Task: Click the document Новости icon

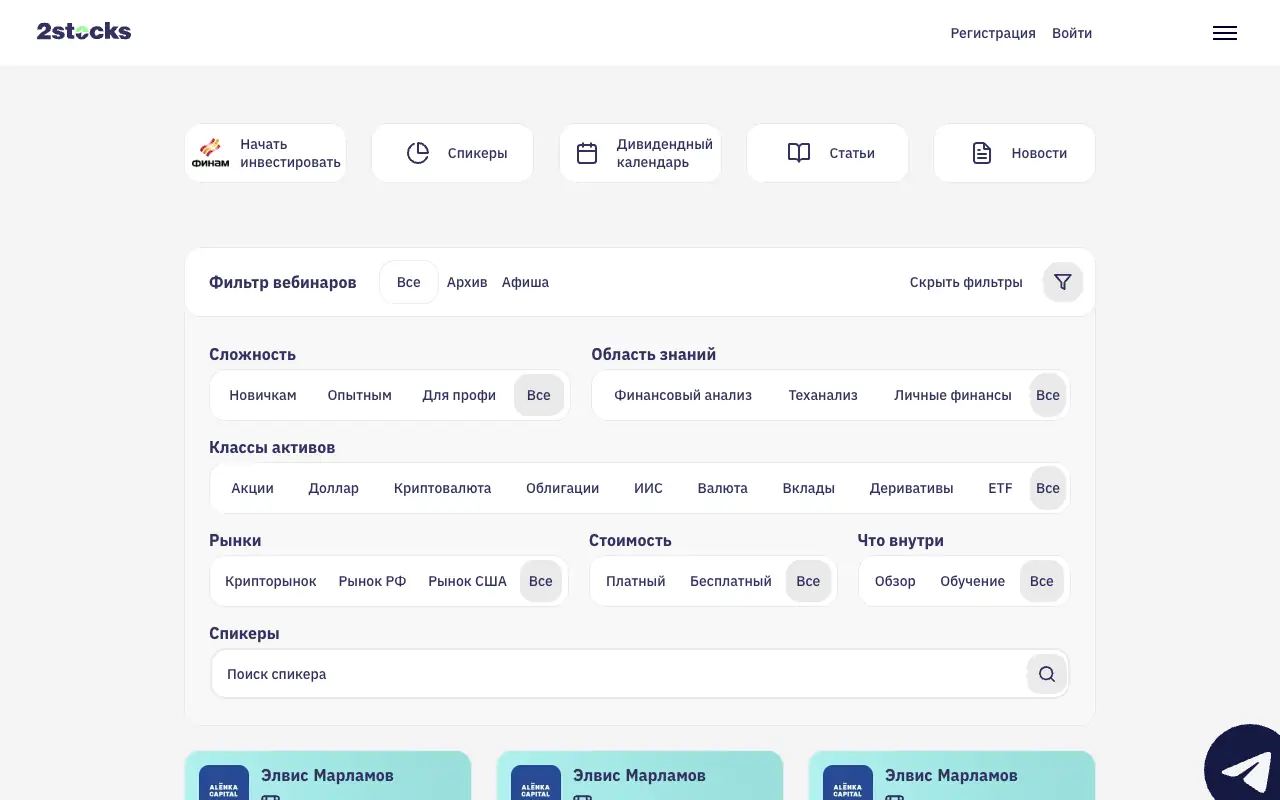Action: click(x=982, y=153)
